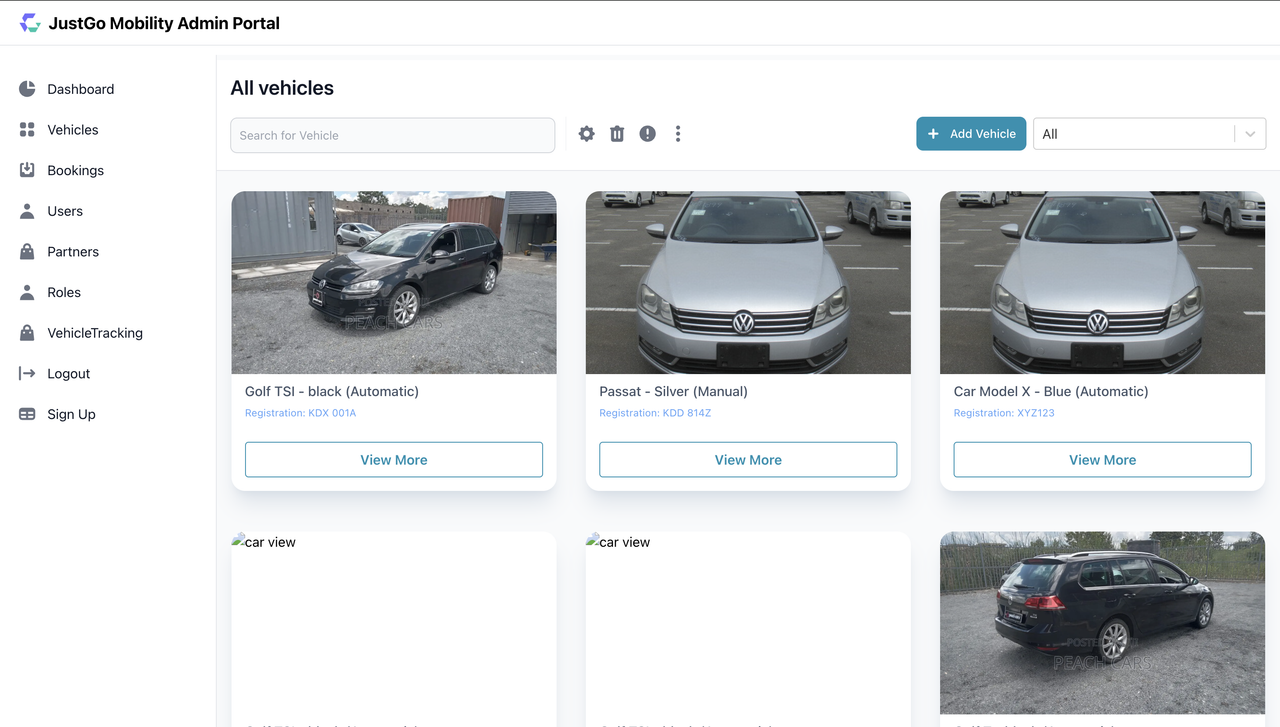Click View More on the Passat Silver card
The width and height of the screenshot is (1280, 727).
[747, 459]
